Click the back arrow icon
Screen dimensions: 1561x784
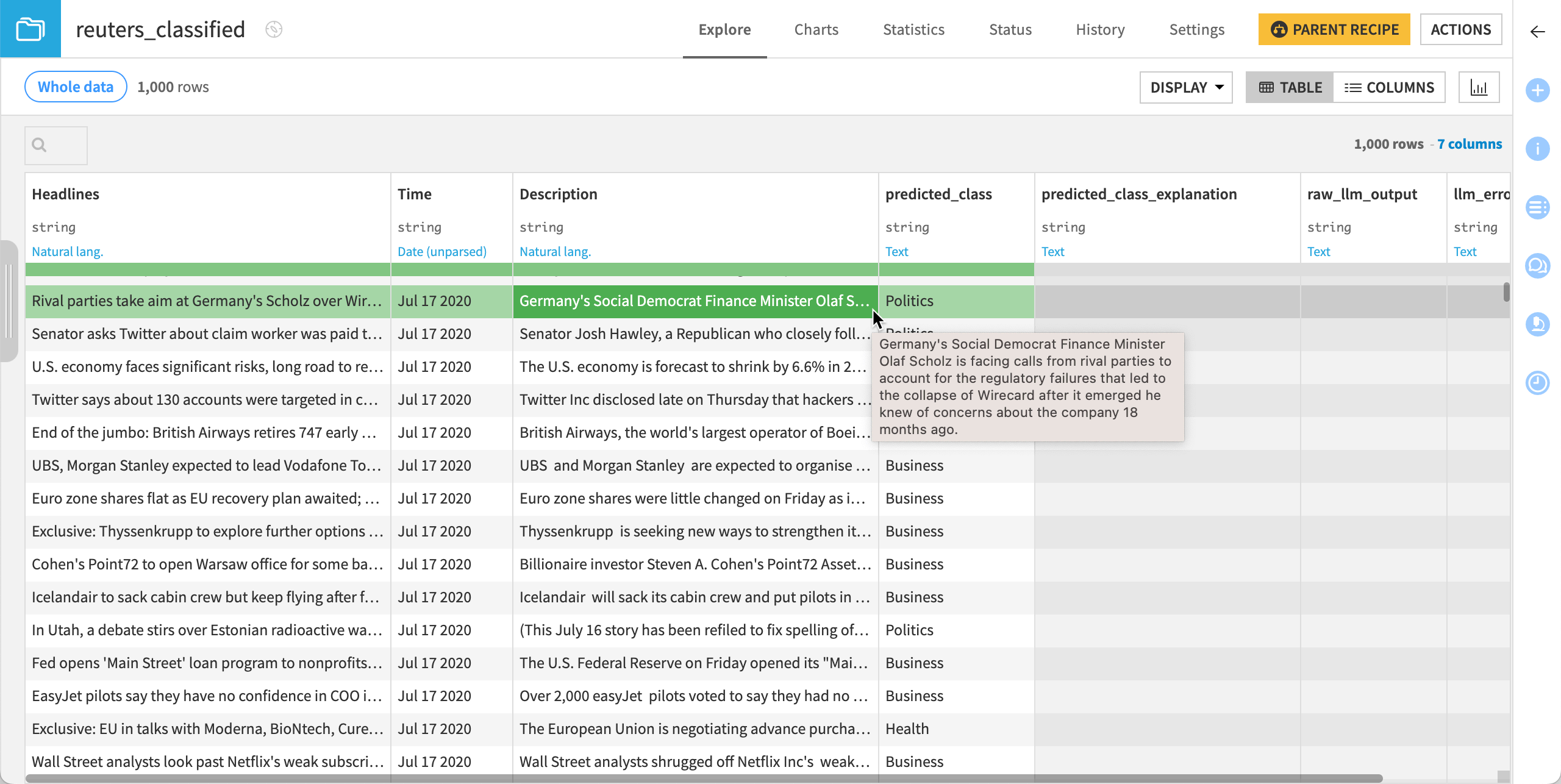coord(1537,32)
